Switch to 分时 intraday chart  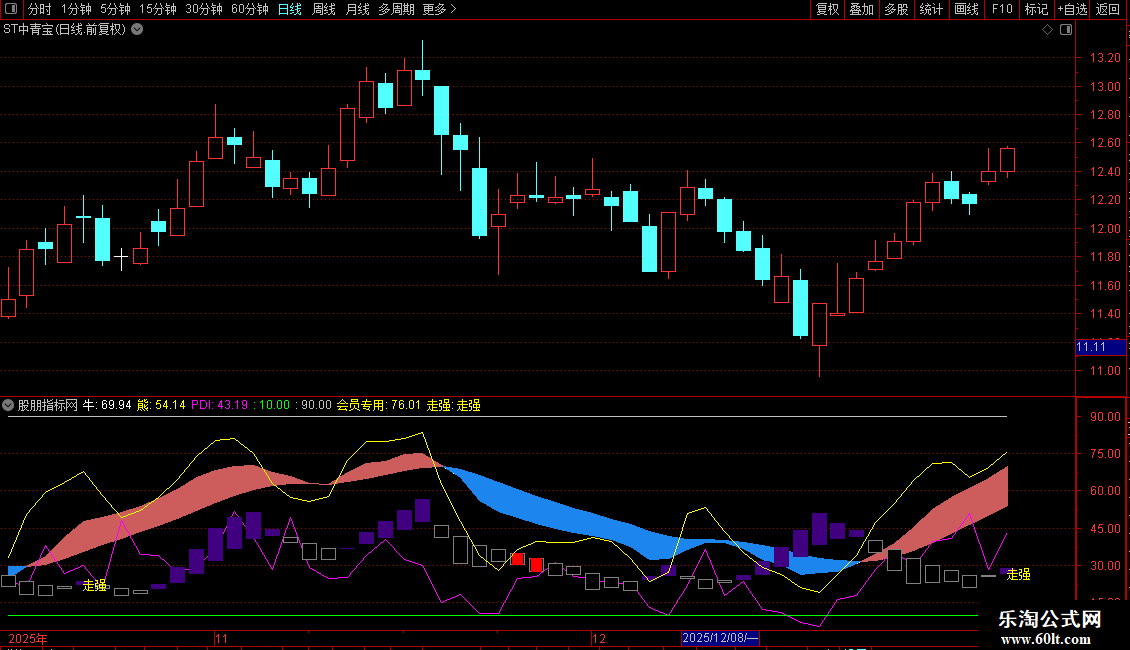pos(40,9)
